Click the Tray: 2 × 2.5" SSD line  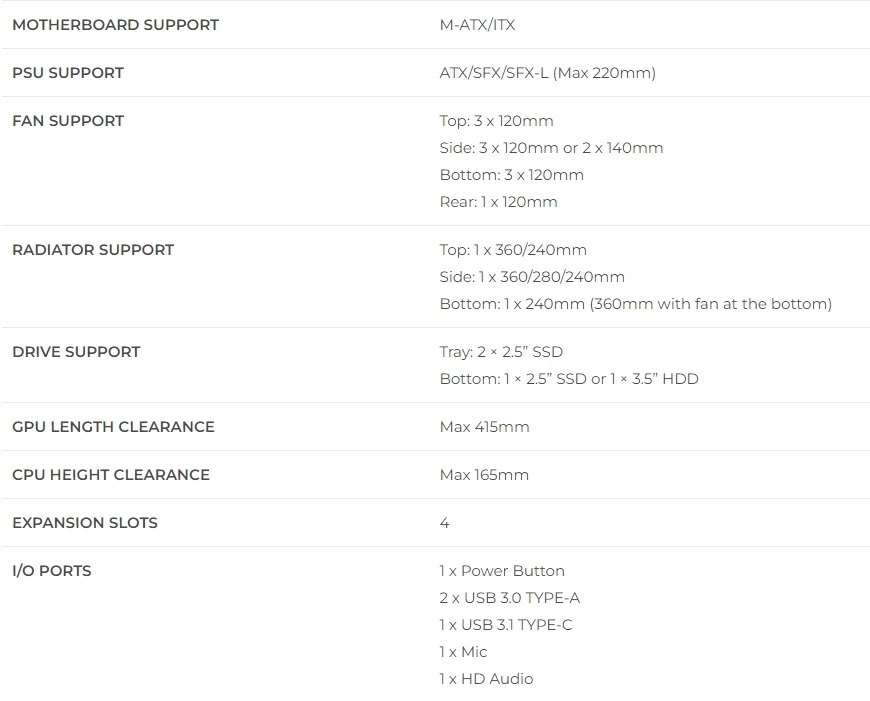pyautogui.click(x=501, y=352)
